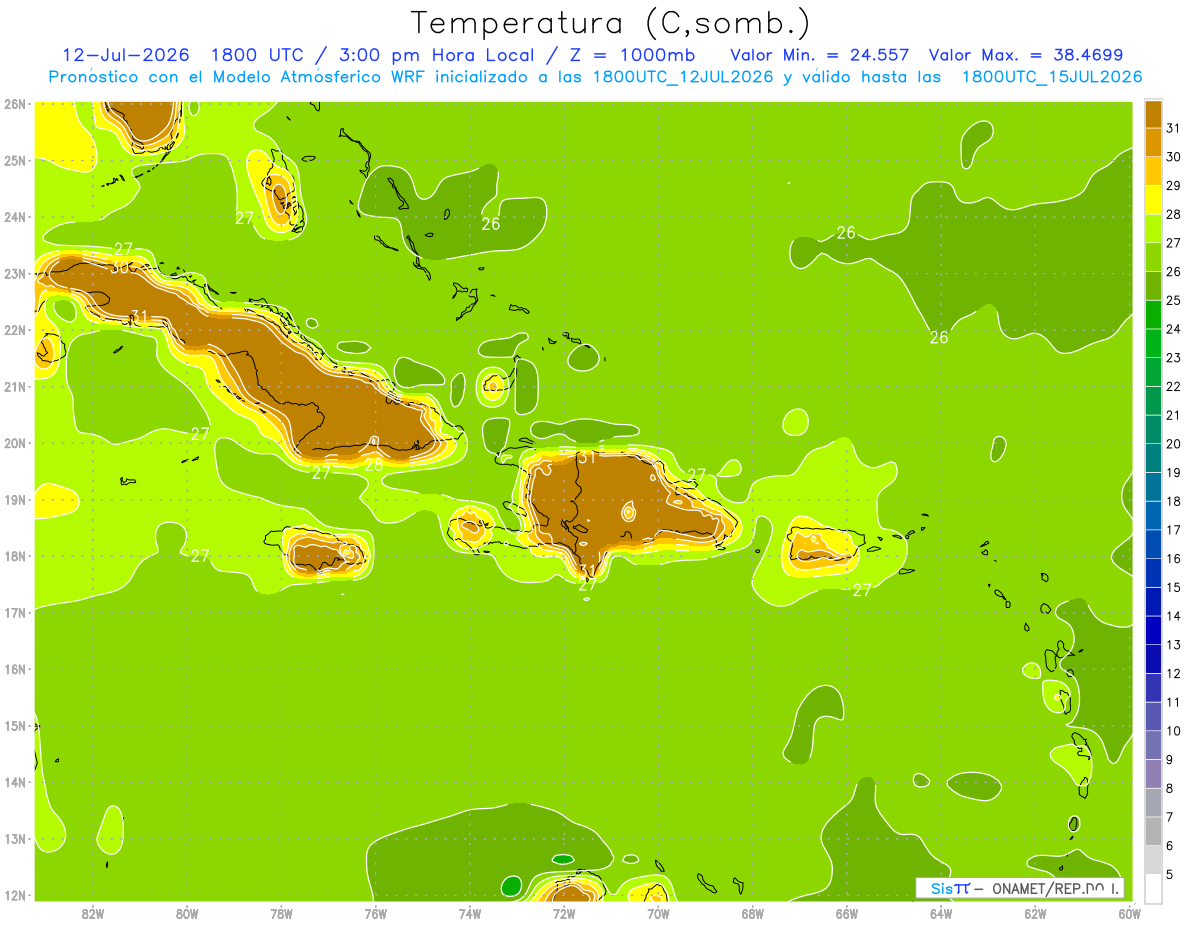Screen dimensions: 1200x927
Task: Click the '12N' latitude axis label
Action: [x=14, y=895]
